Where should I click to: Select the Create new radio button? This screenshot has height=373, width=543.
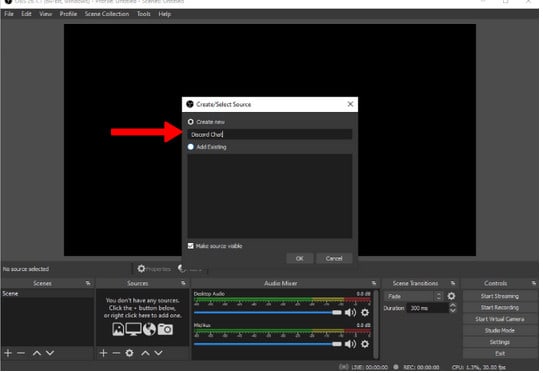[190, 122]
